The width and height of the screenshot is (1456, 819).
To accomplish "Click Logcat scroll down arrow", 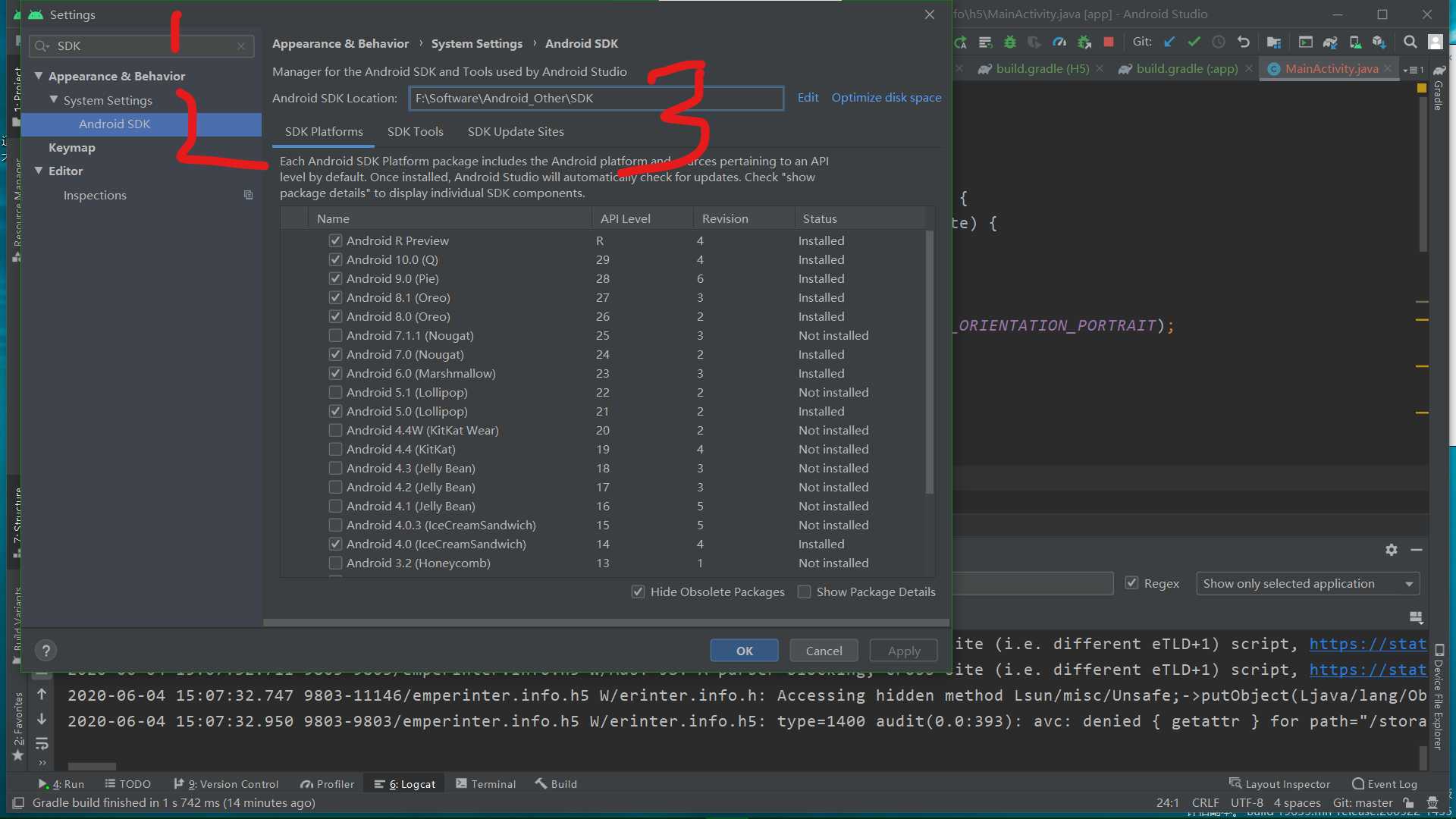I will point(42,719).
